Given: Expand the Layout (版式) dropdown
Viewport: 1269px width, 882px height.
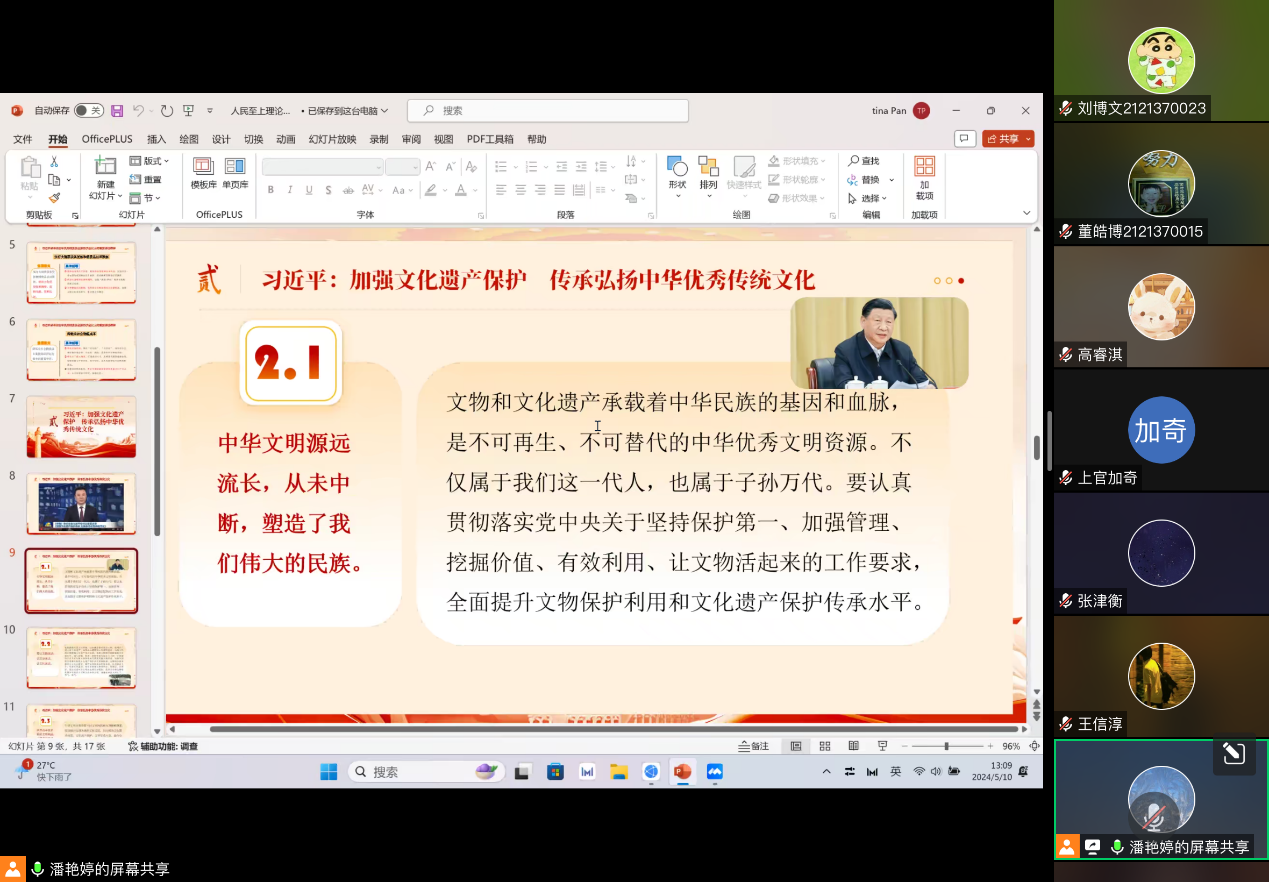Looking at the screenshot, I should 150,161.
